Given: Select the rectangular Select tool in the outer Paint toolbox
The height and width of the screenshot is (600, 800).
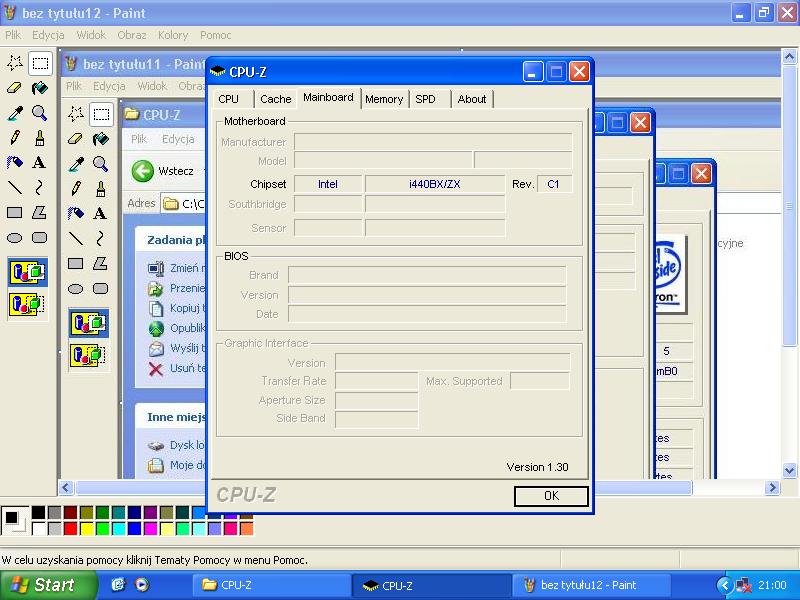Looking at the screenshot, I should [40, 63].
